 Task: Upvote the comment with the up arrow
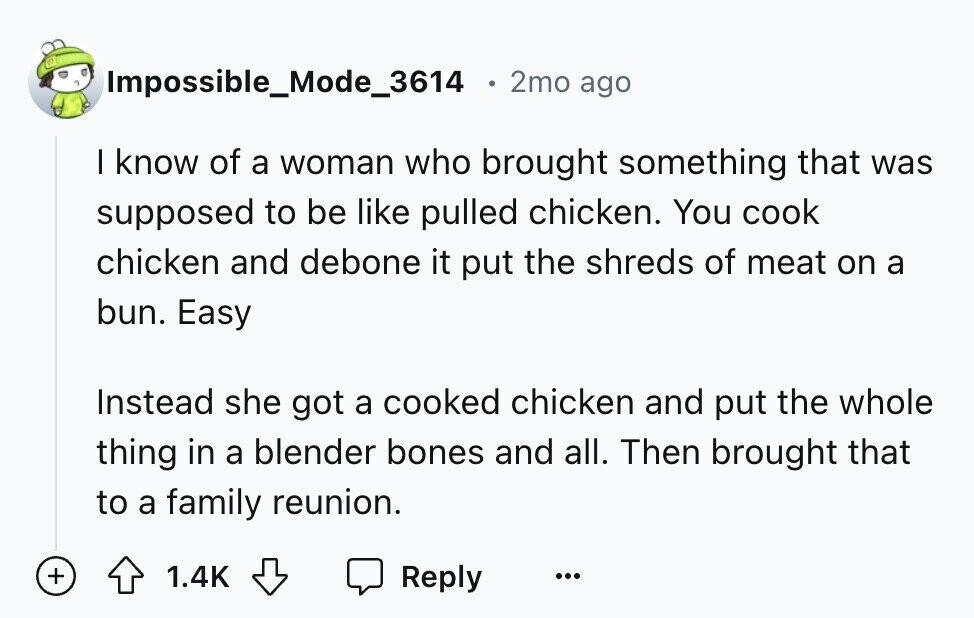(x=125, y=576)
